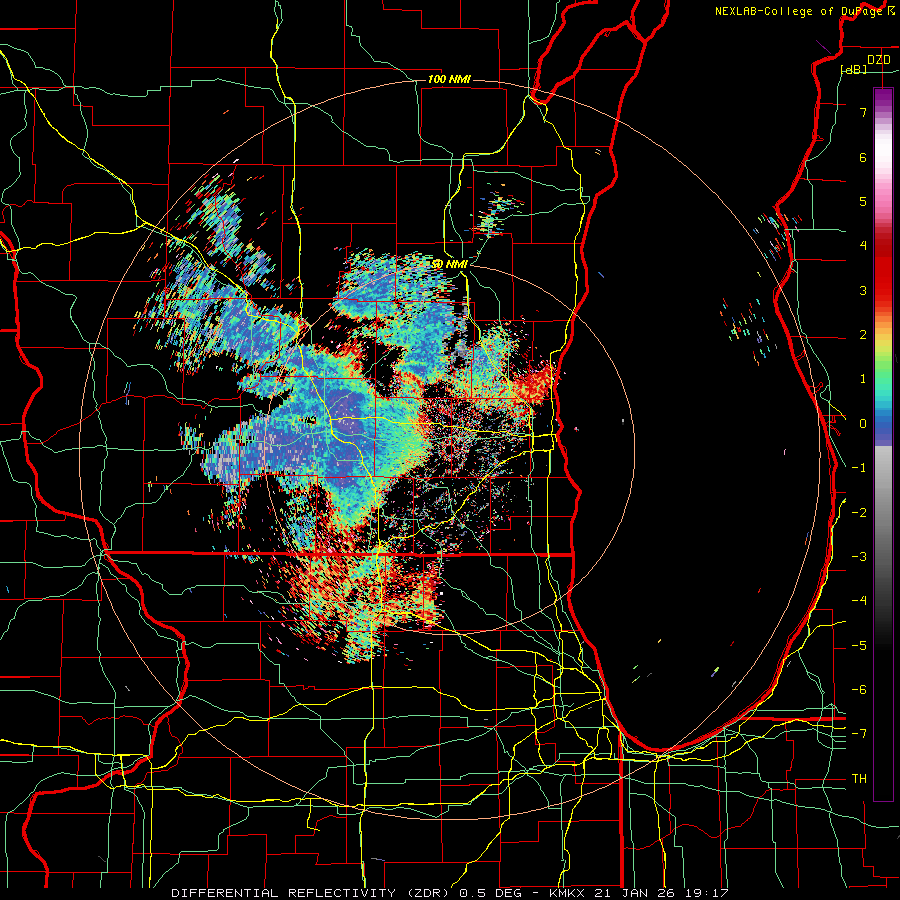Click the "[dB]" units label
Image resolution: width=900 pixels, height=900 pixels.
pyautogui.click(x=854, y=69)
